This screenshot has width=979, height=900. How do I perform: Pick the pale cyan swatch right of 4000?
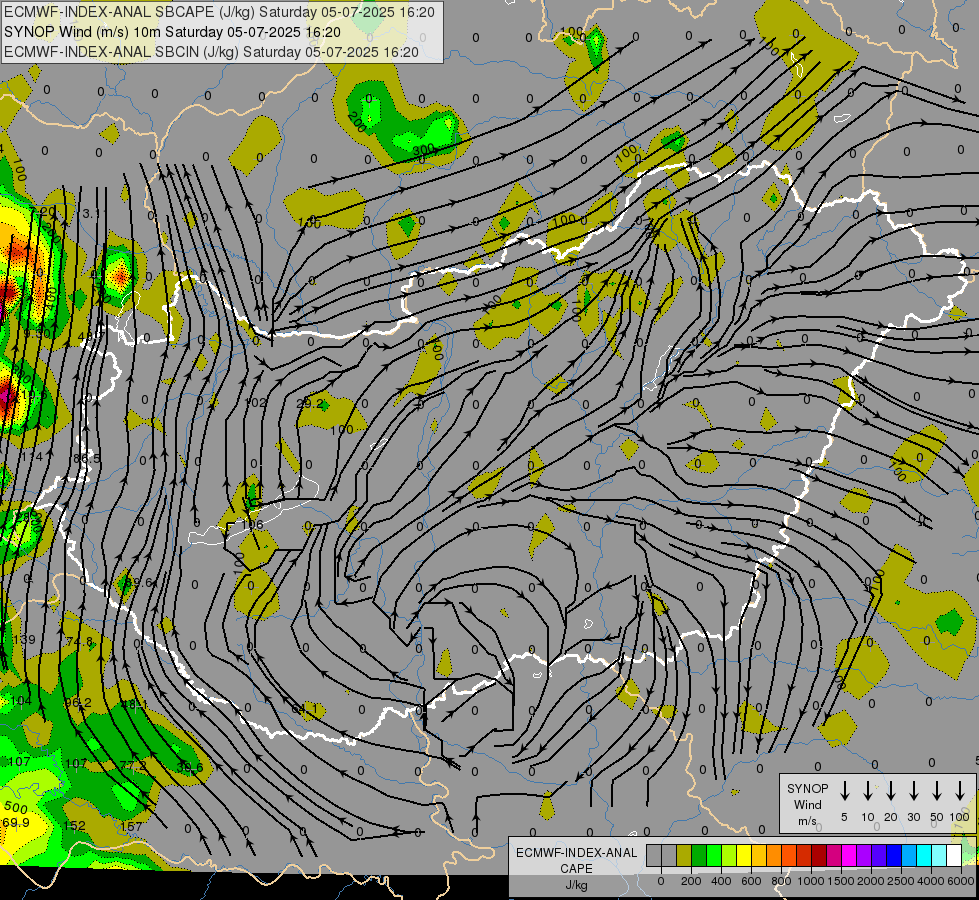940,855
